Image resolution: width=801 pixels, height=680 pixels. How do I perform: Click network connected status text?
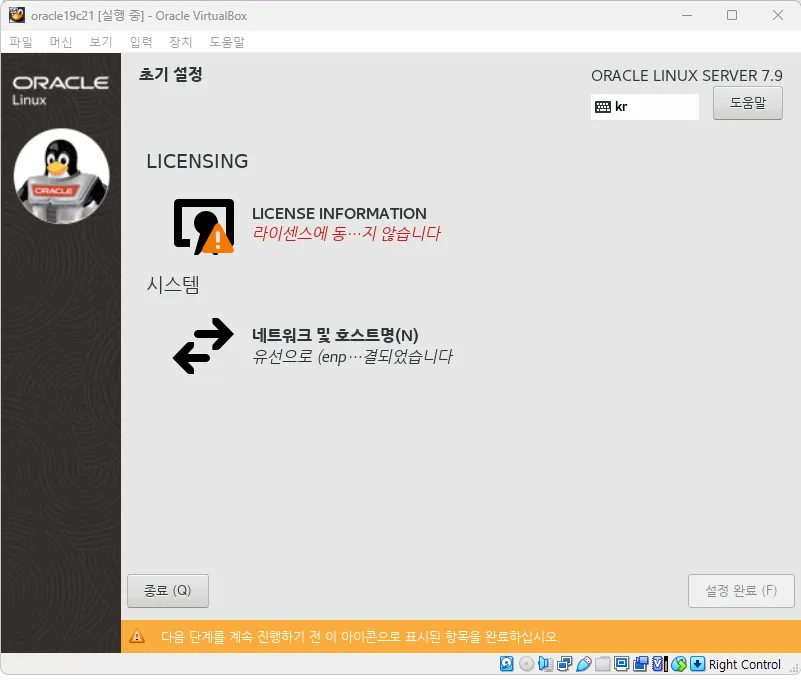point(352,356)
